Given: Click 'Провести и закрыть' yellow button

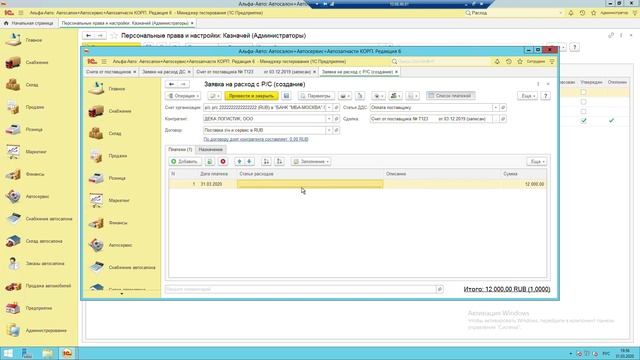Looking at the screenshot, I should point(251,96).
